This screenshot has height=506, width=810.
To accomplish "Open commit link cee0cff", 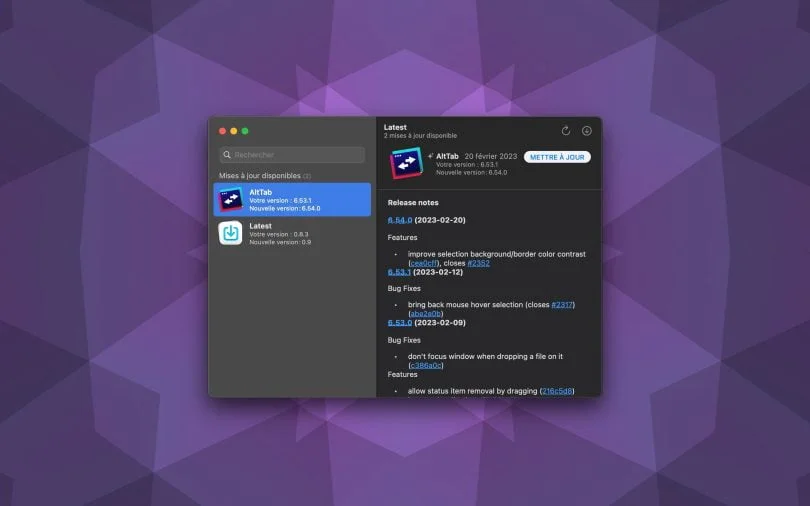I will click(x=424, y=263).
